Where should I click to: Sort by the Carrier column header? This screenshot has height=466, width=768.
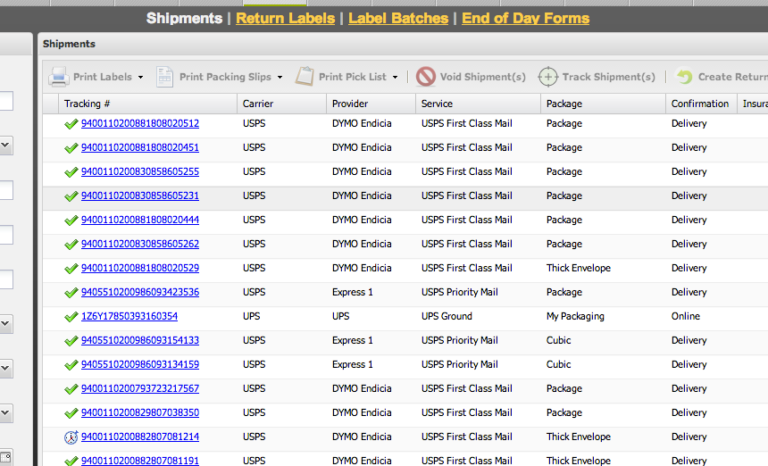(x=282, y=104)
